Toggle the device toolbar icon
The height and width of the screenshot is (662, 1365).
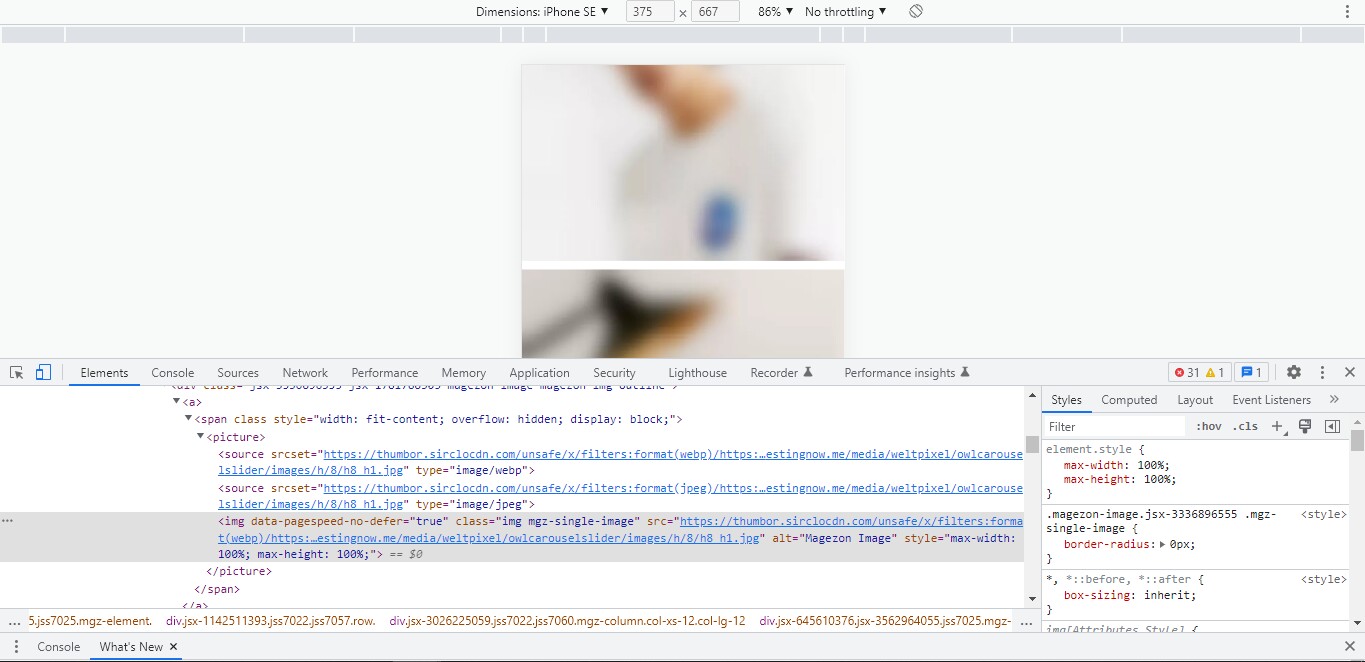(x=42, y=371)
